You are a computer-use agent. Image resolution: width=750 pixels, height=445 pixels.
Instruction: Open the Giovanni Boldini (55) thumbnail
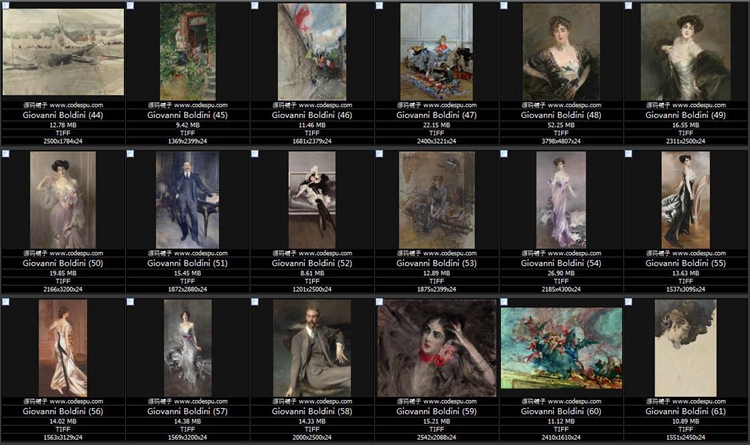coord(685,200)
